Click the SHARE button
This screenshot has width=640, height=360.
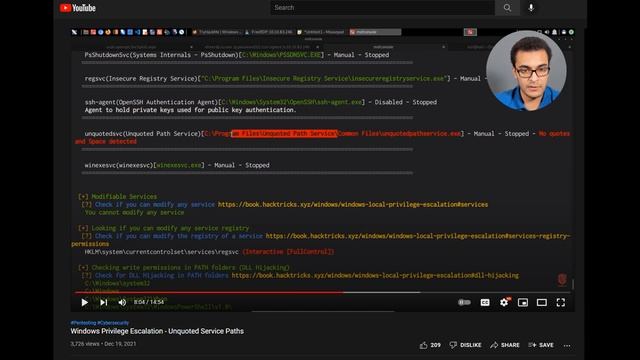coord(505,345)
